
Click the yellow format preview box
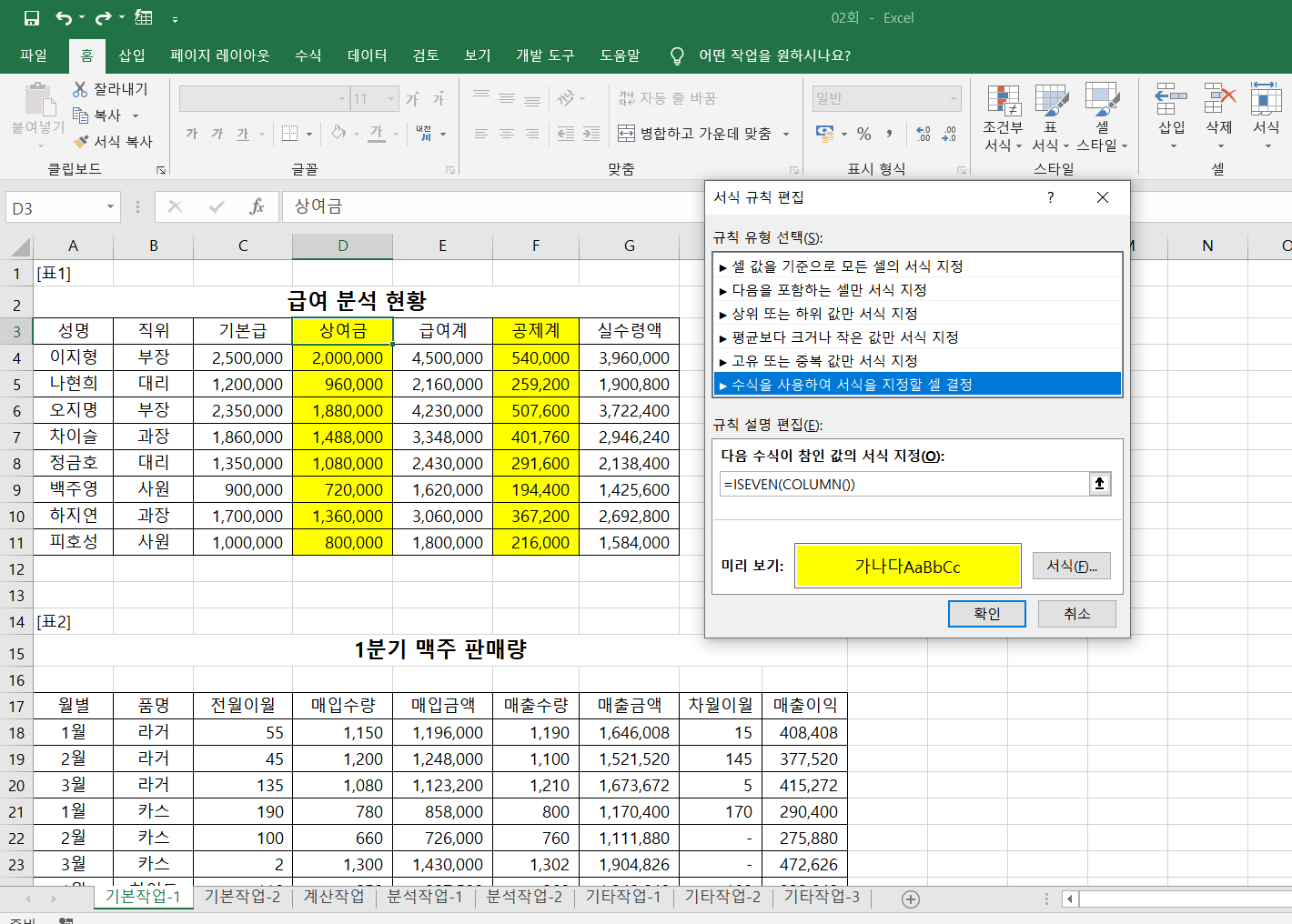click(907, 566)
